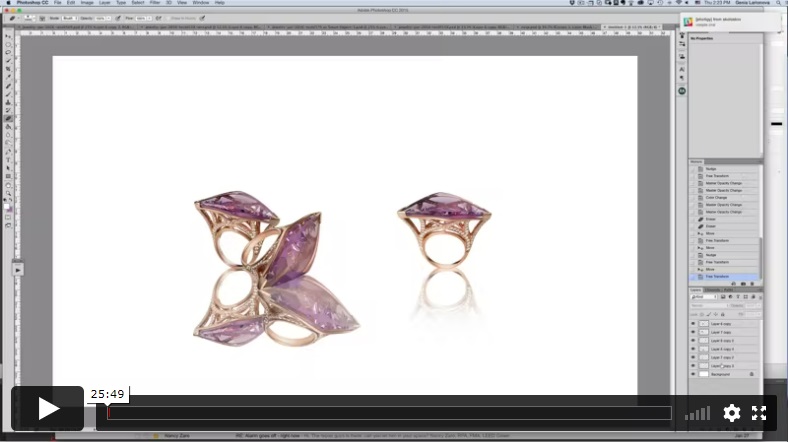
Task: Create new snapshot in History panel
Action: coord(743,284)
